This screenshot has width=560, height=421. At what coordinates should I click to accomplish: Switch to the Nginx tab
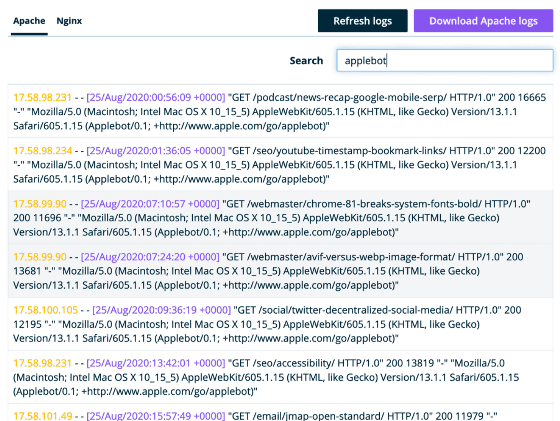69,21
